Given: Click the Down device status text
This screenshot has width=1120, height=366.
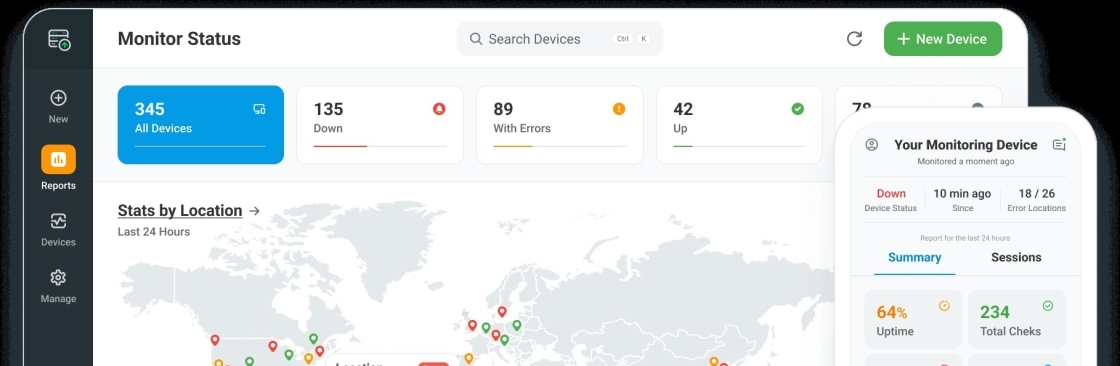Looking at the screenshot, I should click(891, 194).
